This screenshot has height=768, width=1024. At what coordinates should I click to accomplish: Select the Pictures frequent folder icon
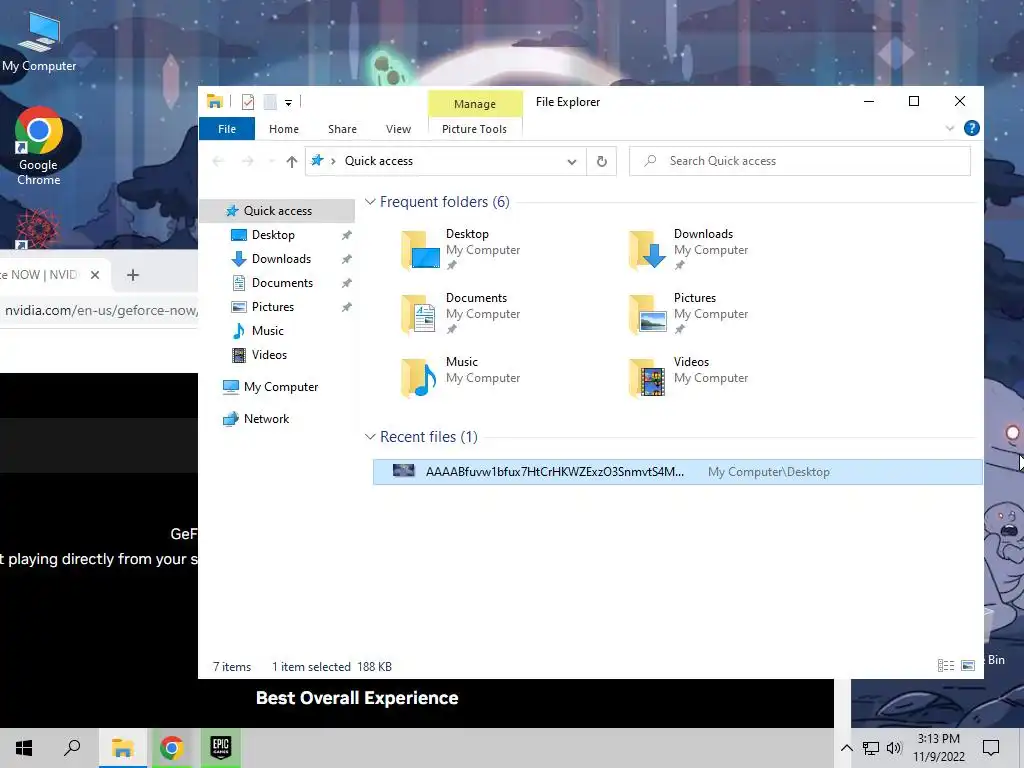(x=648, y=313)
